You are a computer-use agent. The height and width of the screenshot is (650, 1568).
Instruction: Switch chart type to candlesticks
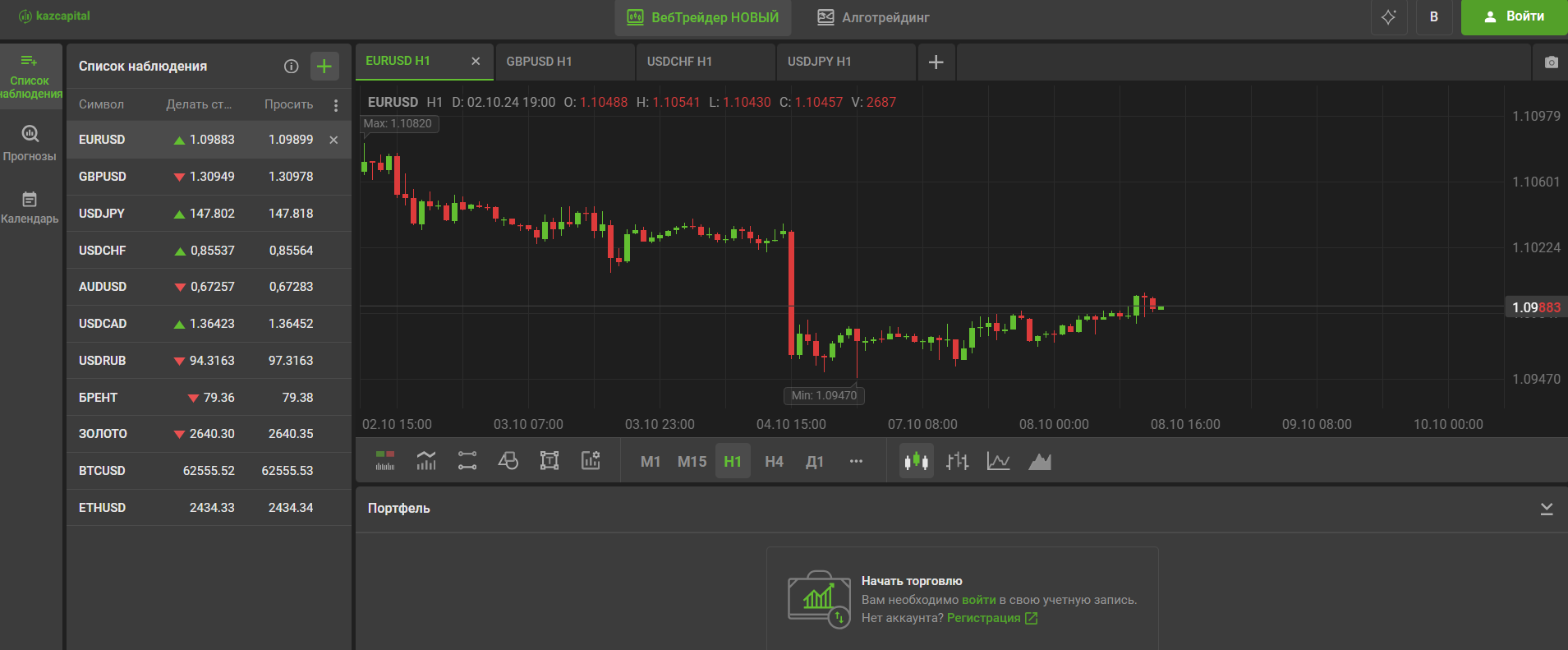coord(916,462)
